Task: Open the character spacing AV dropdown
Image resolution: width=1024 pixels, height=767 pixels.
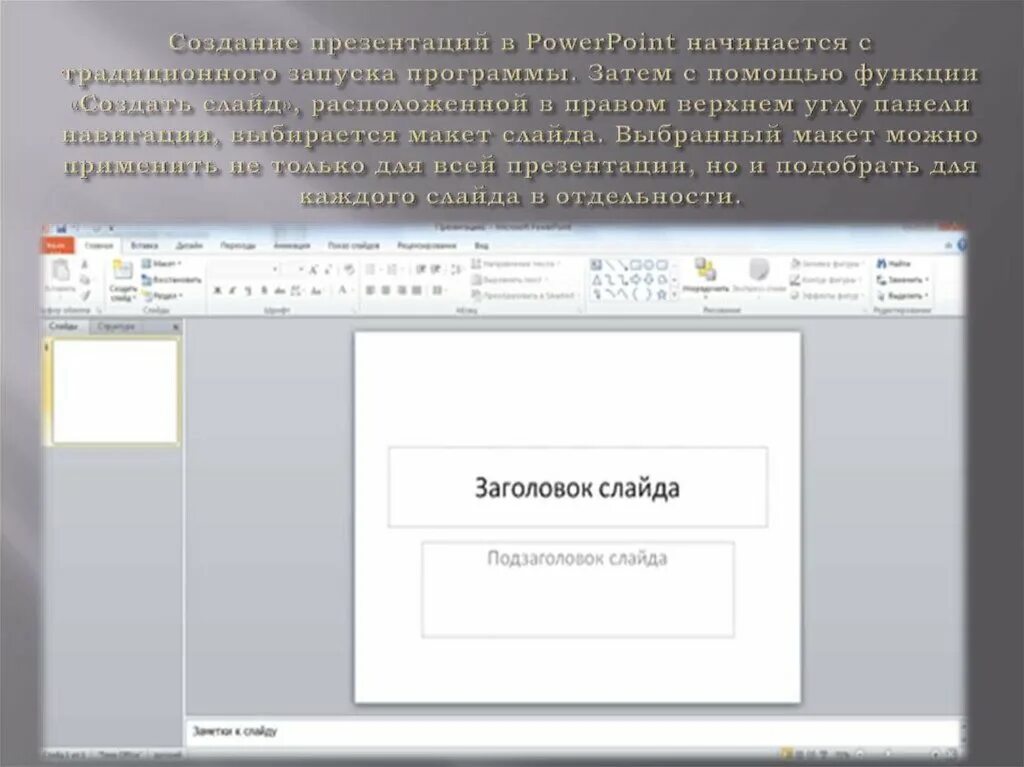Action: 296,291
